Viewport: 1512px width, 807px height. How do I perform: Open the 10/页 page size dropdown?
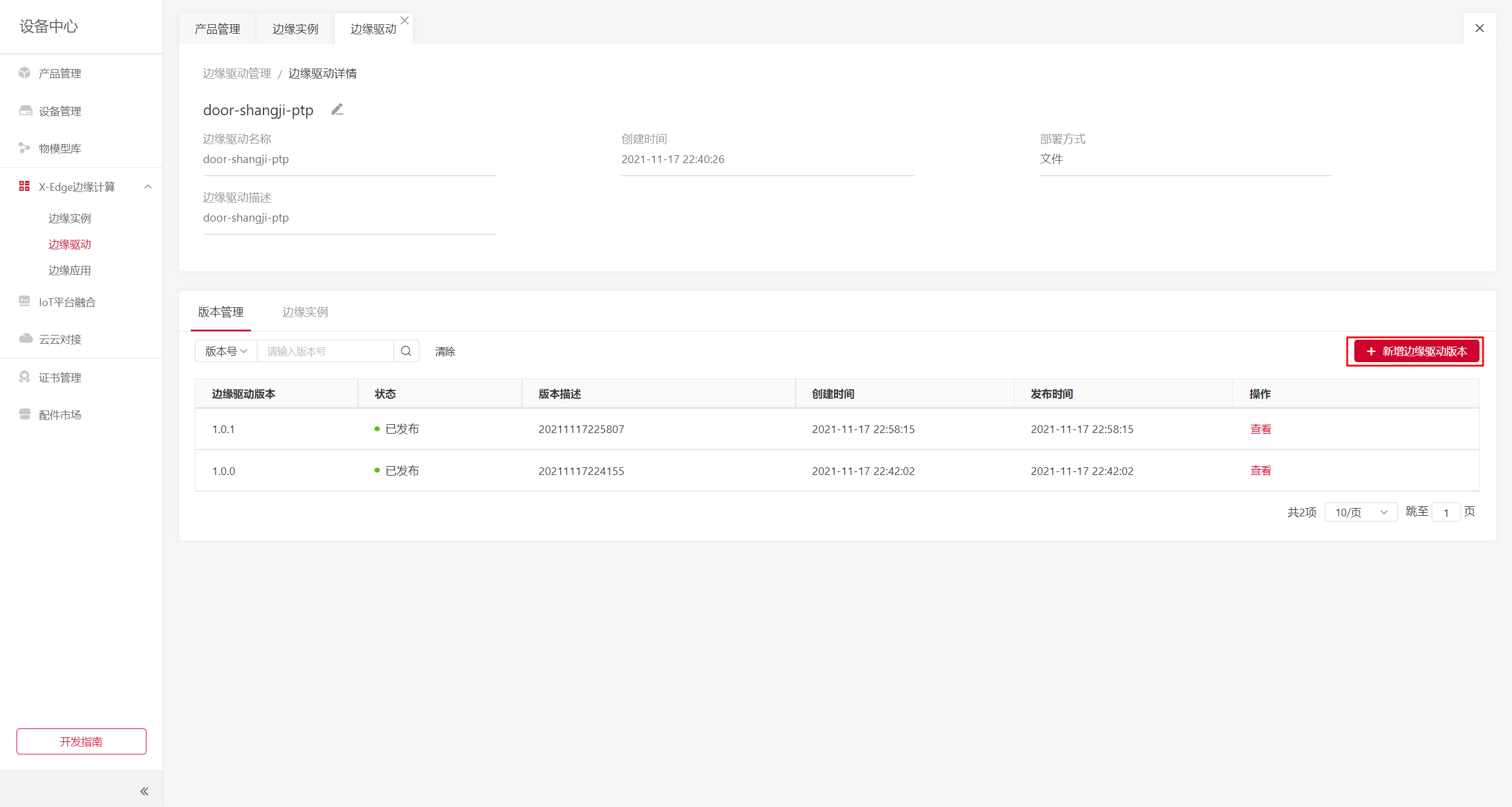click(x=1361, y=512)
